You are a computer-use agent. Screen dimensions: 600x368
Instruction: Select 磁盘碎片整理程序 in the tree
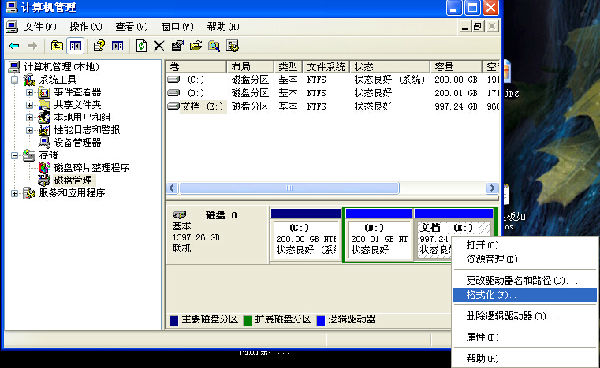[x=91, y=168]
